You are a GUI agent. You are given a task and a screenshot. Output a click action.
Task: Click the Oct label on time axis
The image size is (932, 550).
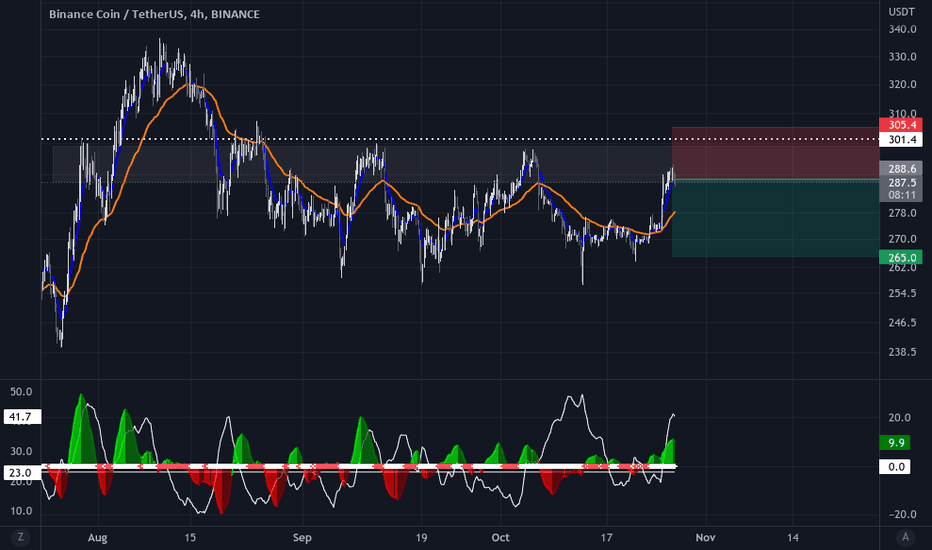[500, 538]
